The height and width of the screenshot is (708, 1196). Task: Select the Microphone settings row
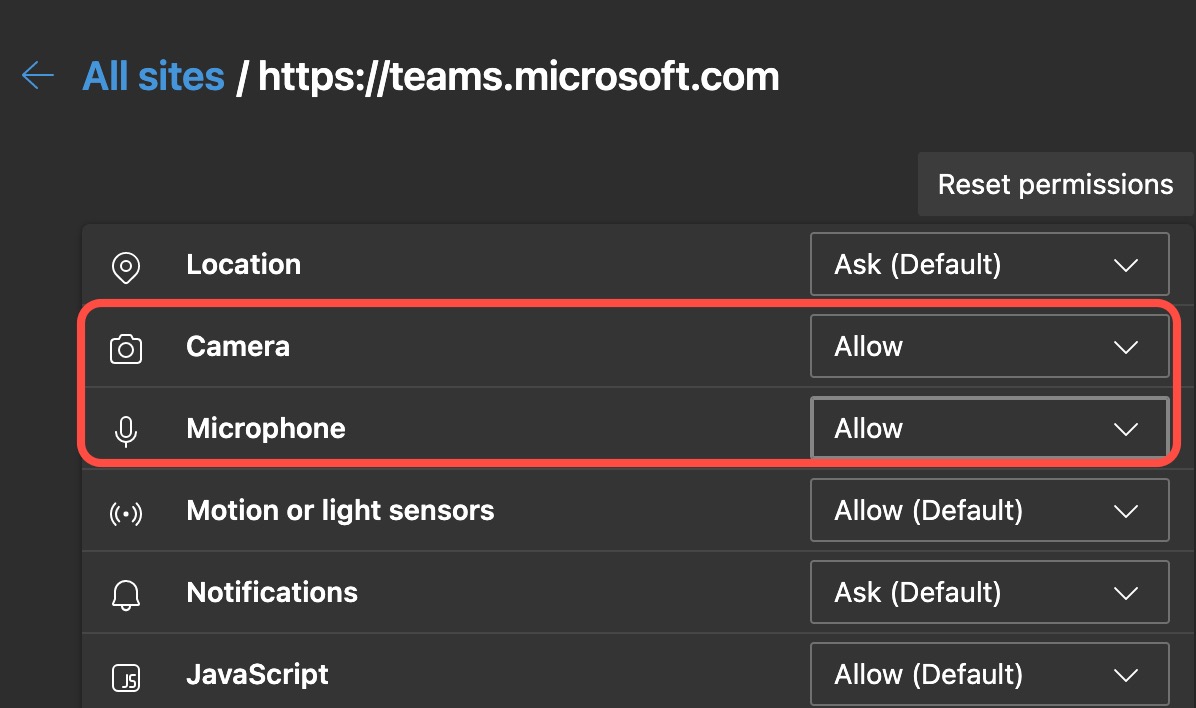450,428
